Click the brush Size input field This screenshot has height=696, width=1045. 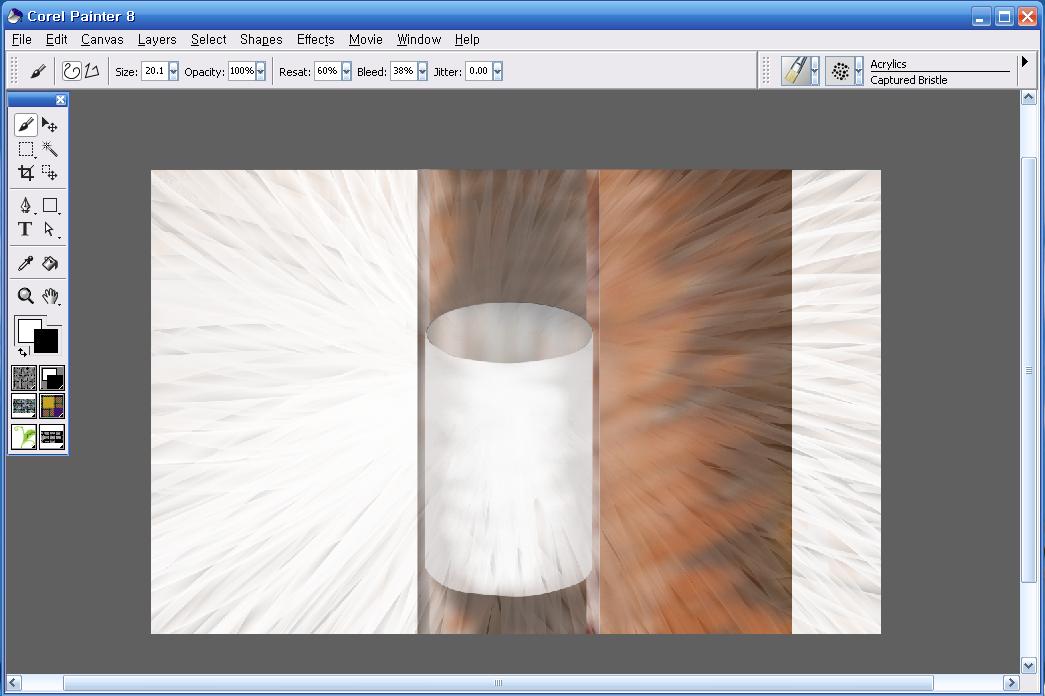pyautogui.click(x=154, y=72)
